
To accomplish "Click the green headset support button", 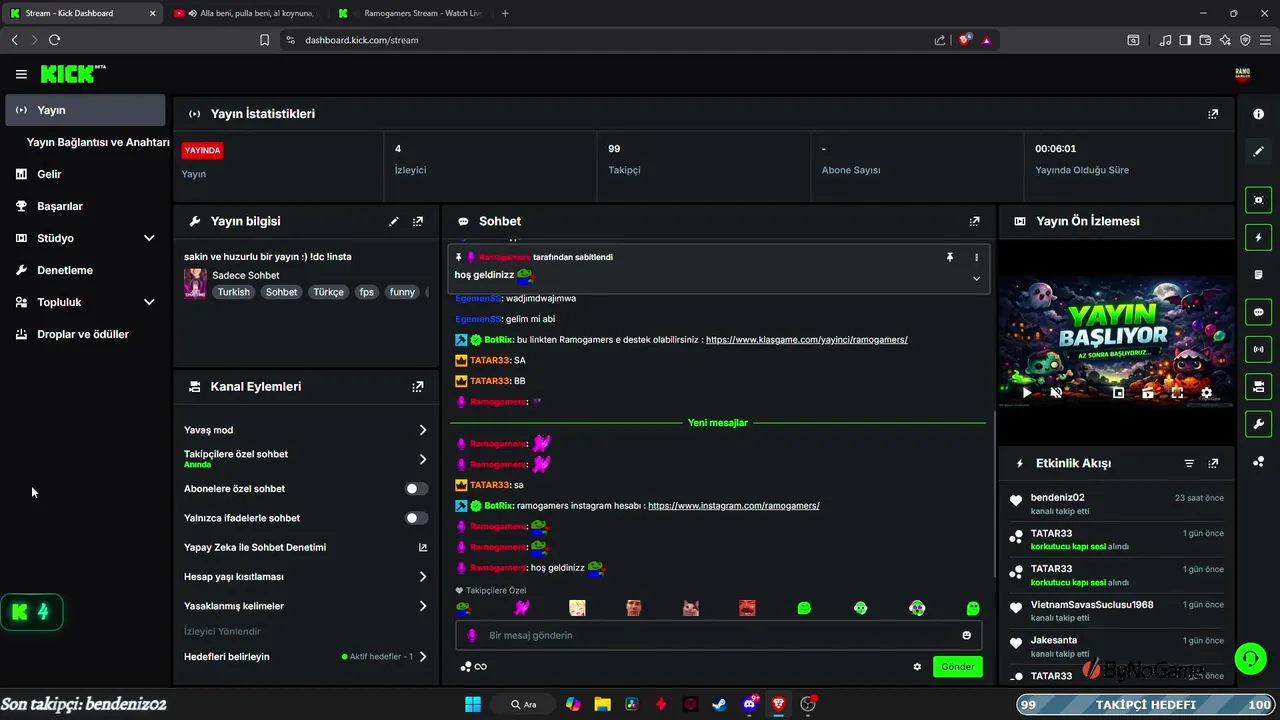I will click(1250, 659).
